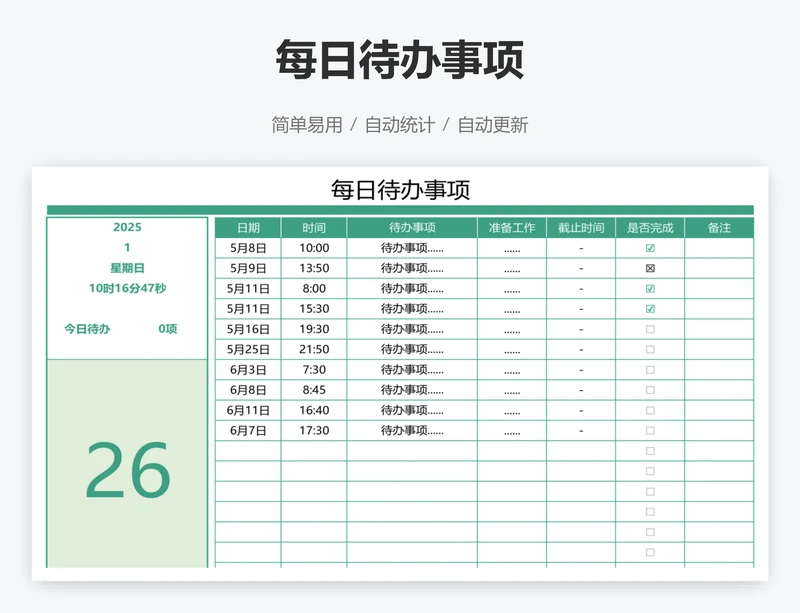Click the 16:40 time cell
This screenshot has width=800, height=613.
(314, 411)
